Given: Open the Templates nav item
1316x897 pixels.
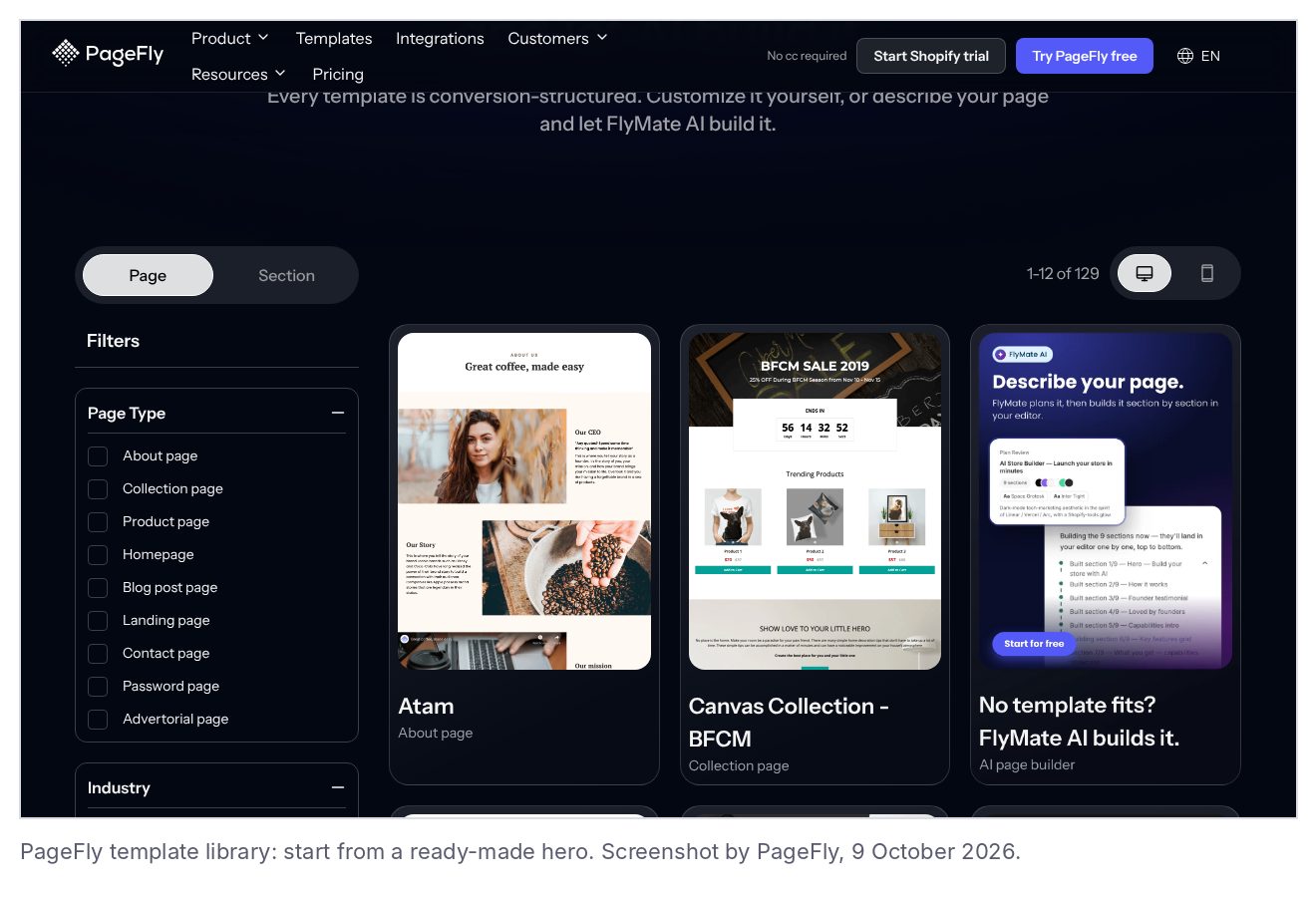Looking at the screenshot, I should pyautogui.click(x=334, y=38).
